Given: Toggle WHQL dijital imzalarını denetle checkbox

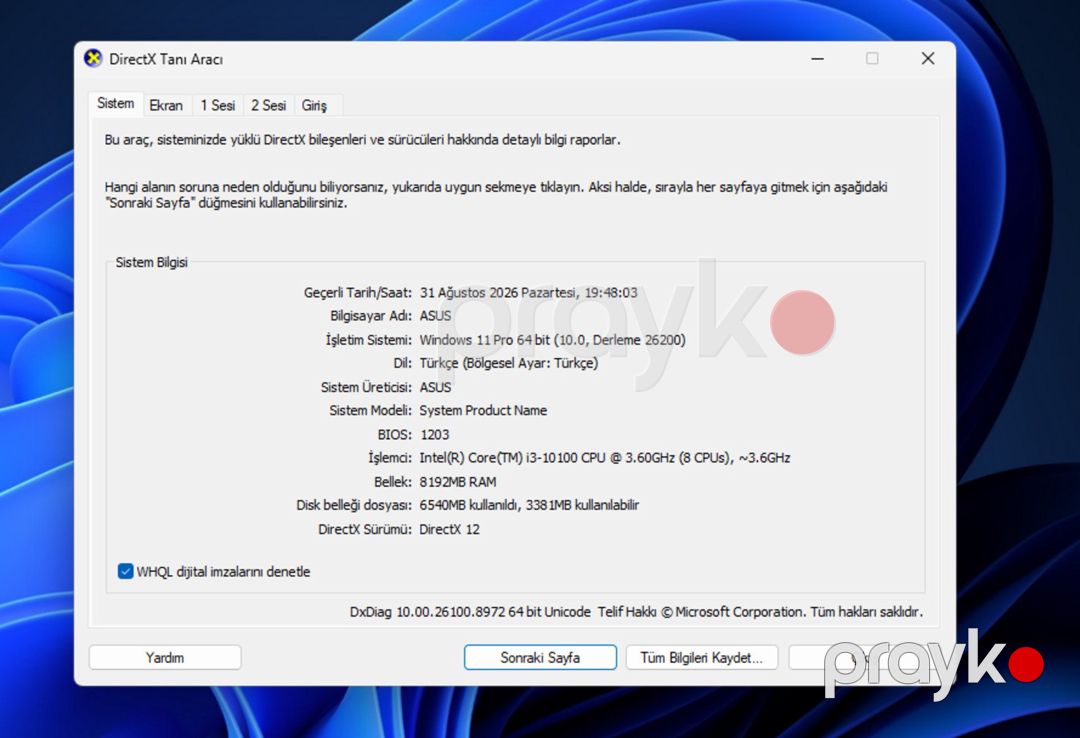Looking at the screenshot, I should pyautogui.click(x=125, y=571).
